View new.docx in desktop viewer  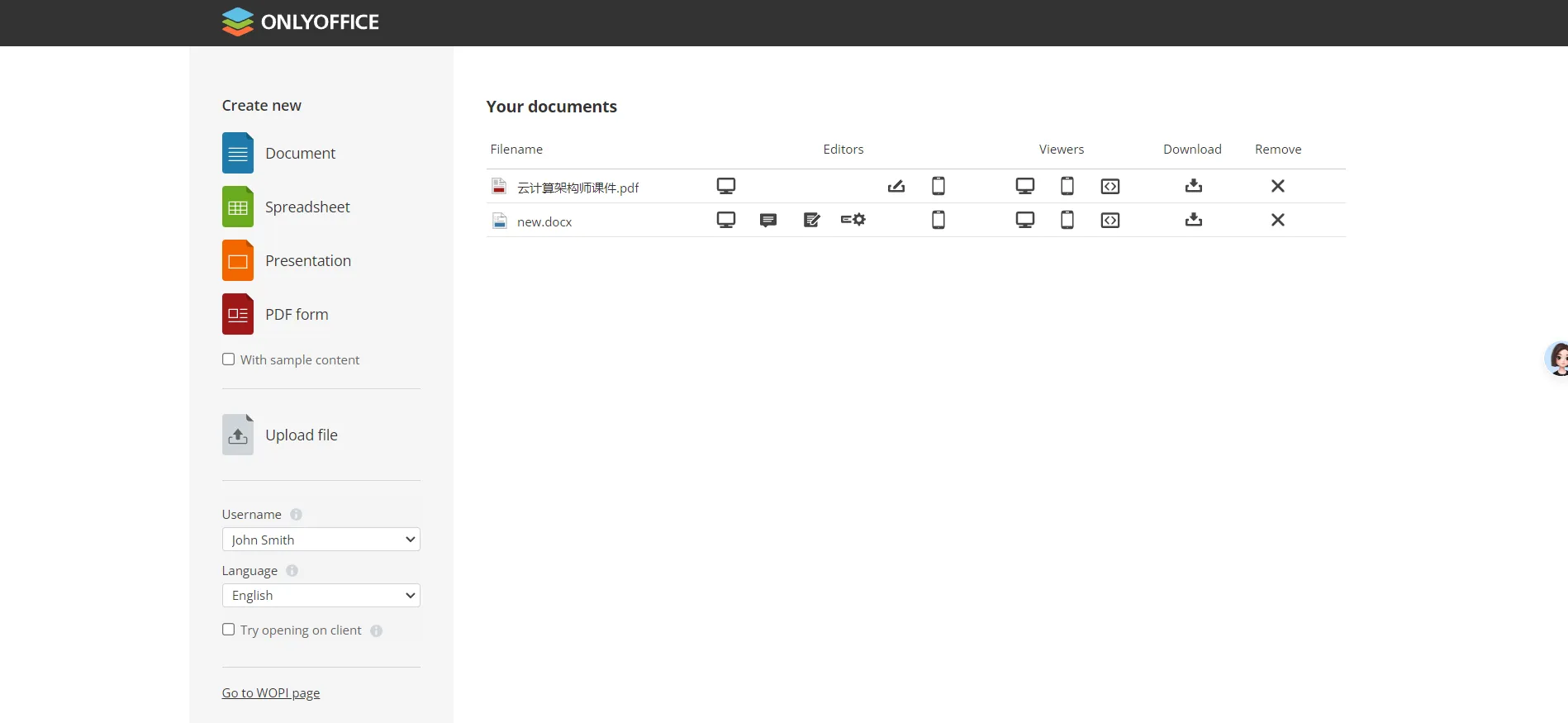(1025, 220)
